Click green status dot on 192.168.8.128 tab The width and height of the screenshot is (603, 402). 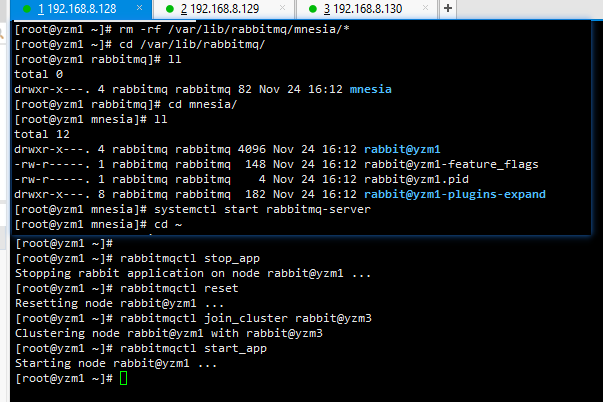coord(27,9)
